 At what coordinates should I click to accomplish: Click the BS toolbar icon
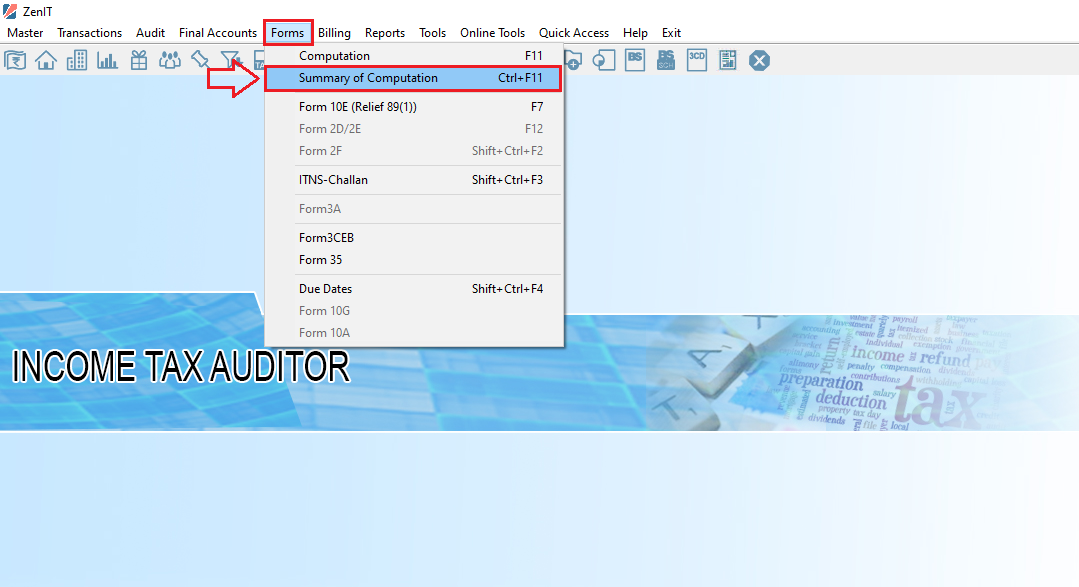pyautogui.click(x=634, y=60)
